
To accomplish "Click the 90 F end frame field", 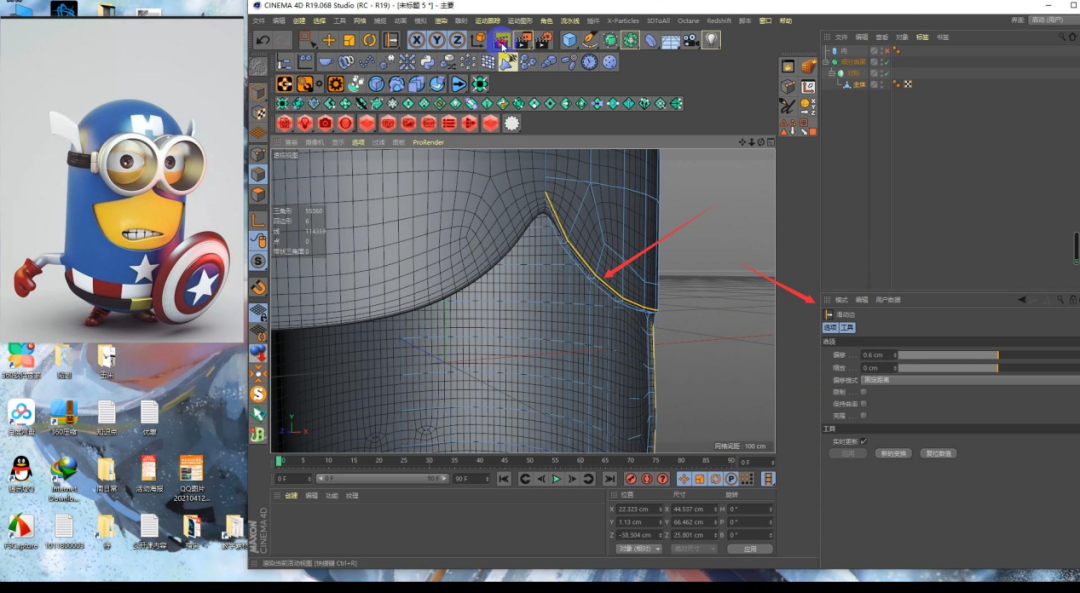I will [470, 478].
